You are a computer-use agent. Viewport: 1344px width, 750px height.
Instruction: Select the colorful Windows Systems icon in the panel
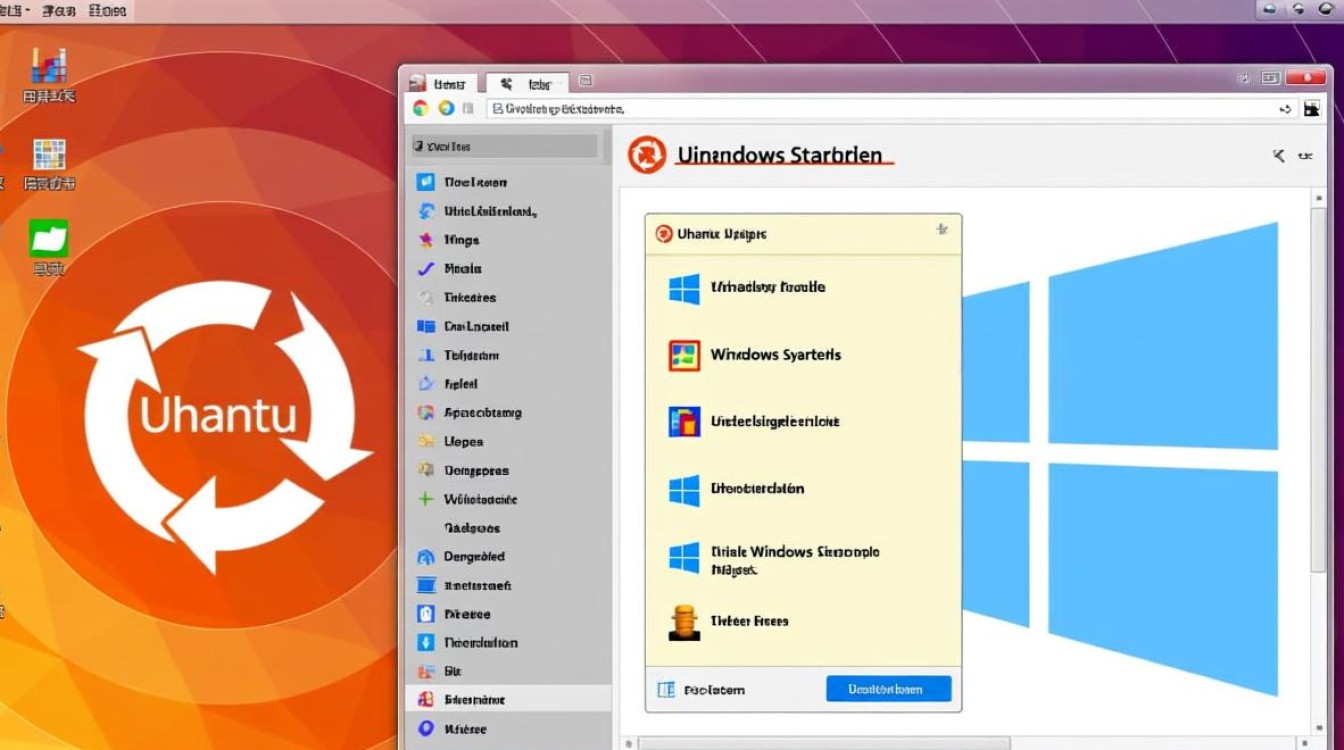(684, 355)
